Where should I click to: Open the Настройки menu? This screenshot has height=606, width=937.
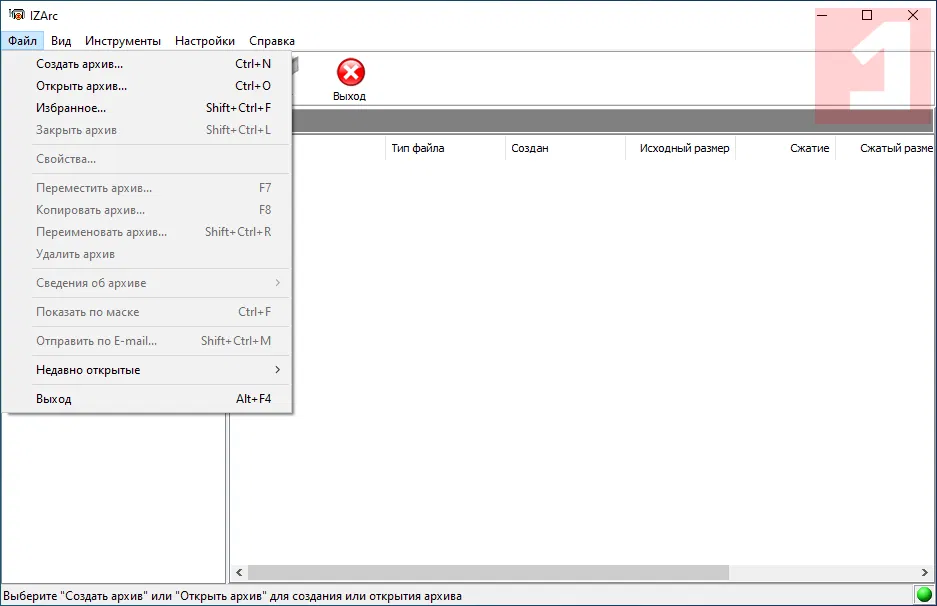point(204,41)
